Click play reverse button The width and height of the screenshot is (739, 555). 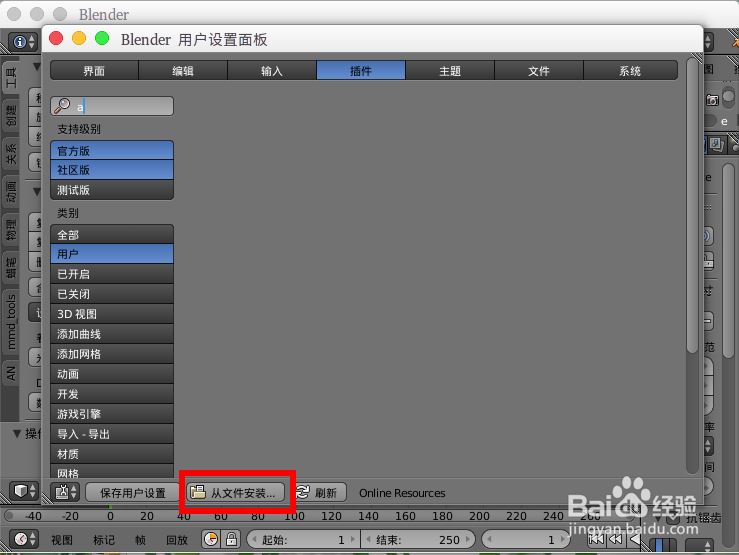tap(635, 539)
